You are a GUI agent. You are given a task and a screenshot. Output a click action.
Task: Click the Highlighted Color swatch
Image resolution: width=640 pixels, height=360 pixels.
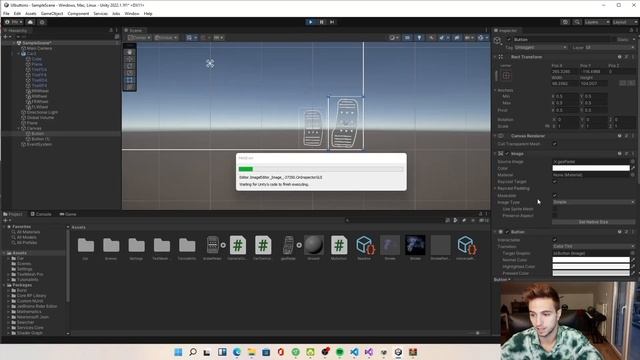point(591,267)
